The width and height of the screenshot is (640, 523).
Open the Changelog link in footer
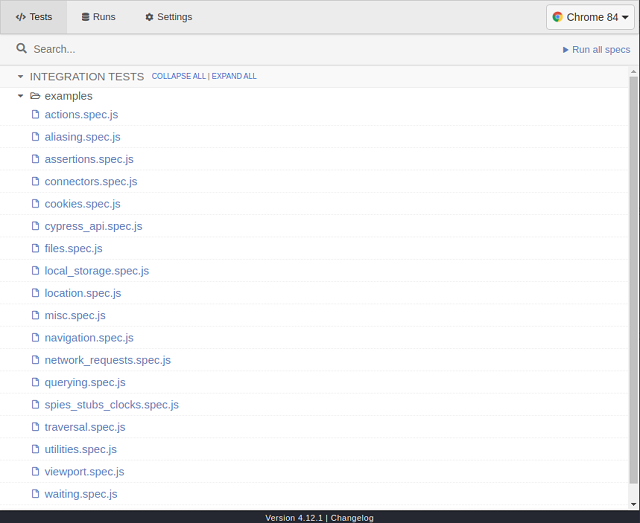(x=352, y=518)
